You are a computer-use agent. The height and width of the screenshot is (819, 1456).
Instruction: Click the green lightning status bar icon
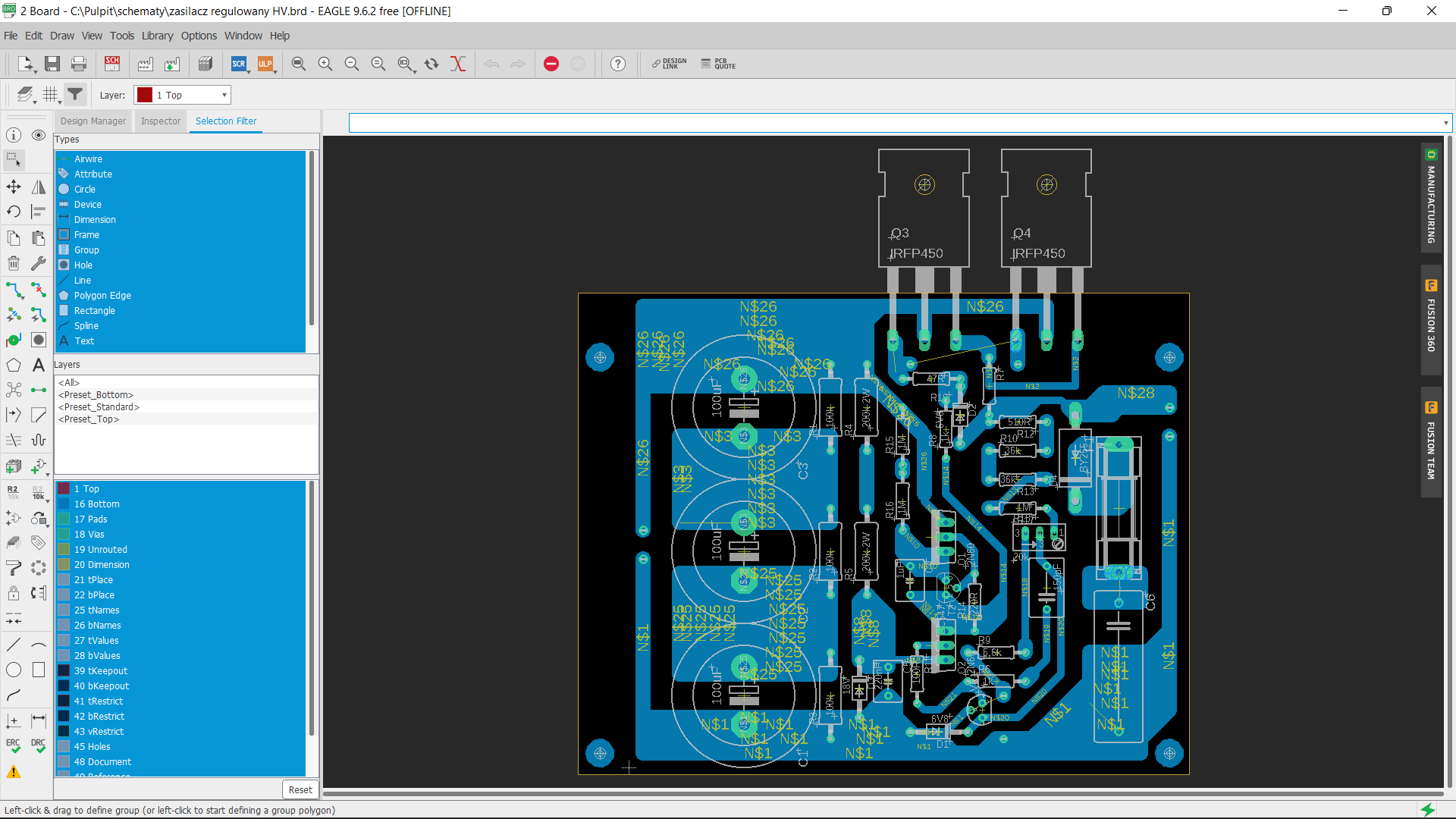pos(1428,810)
